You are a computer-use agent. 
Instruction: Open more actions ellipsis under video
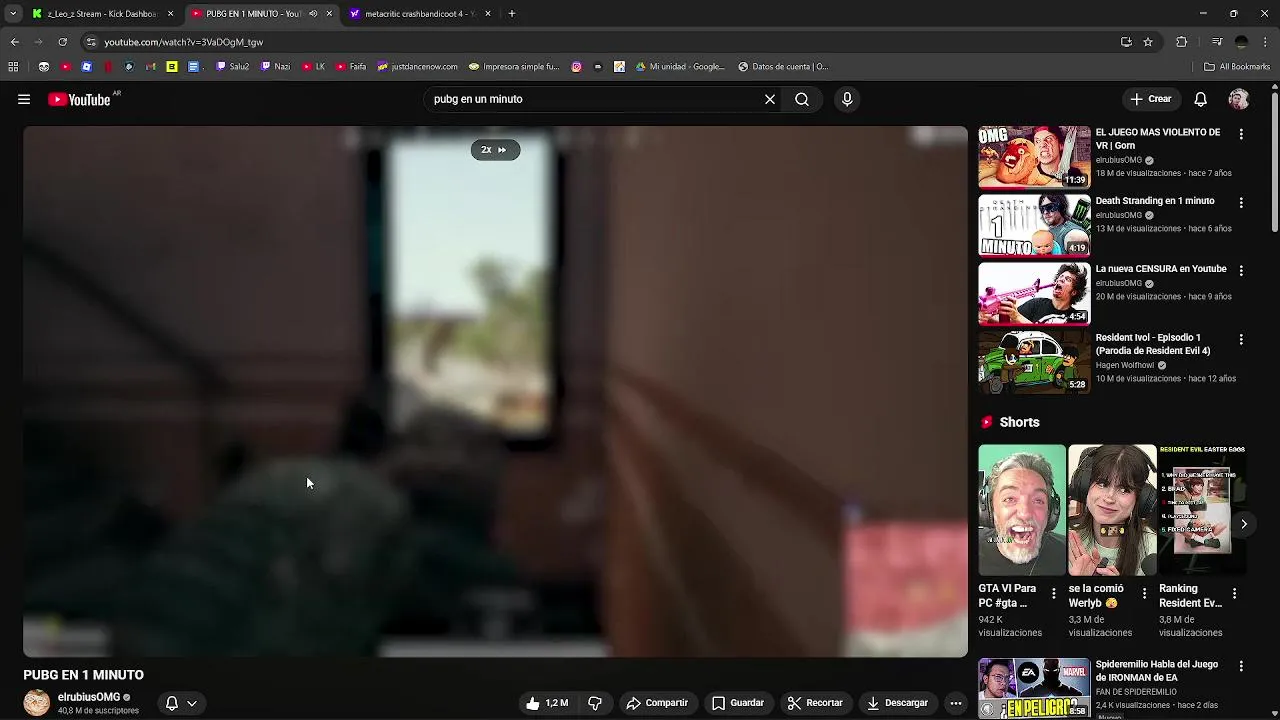pos(956,703)
